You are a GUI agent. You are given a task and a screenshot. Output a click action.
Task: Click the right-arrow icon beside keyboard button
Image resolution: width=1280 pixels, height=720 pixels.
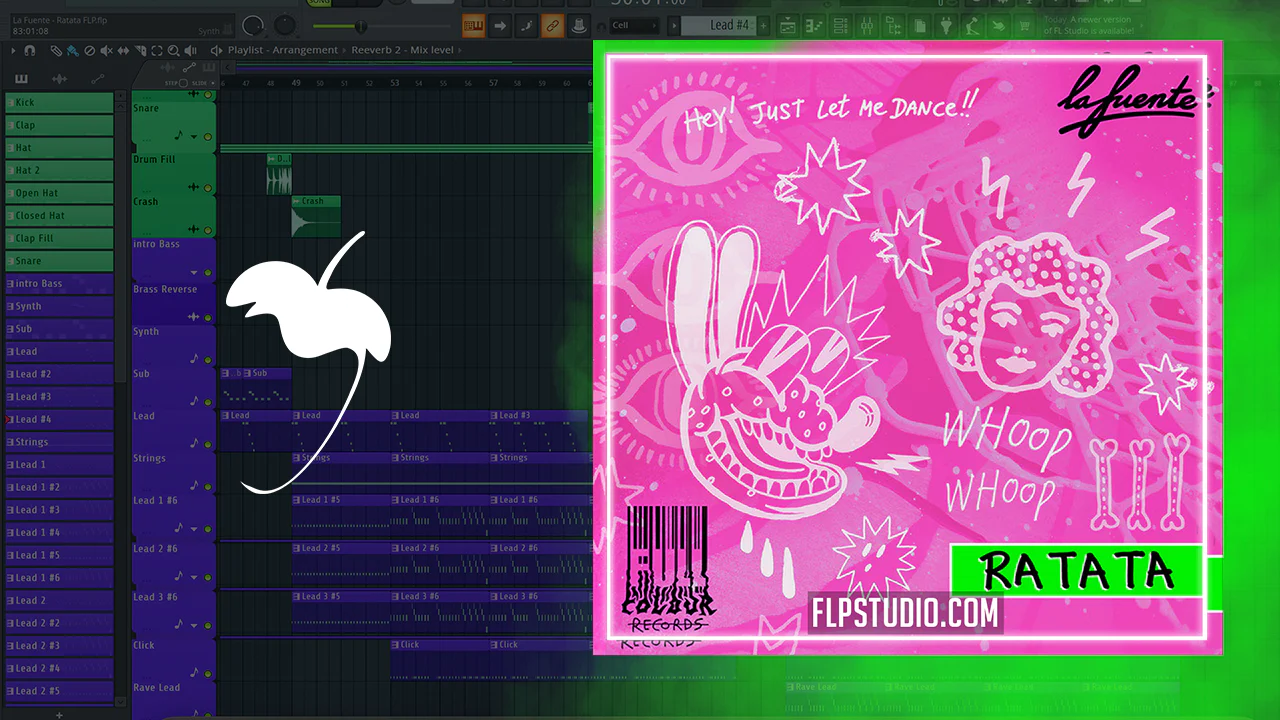[x=499, y=25]
